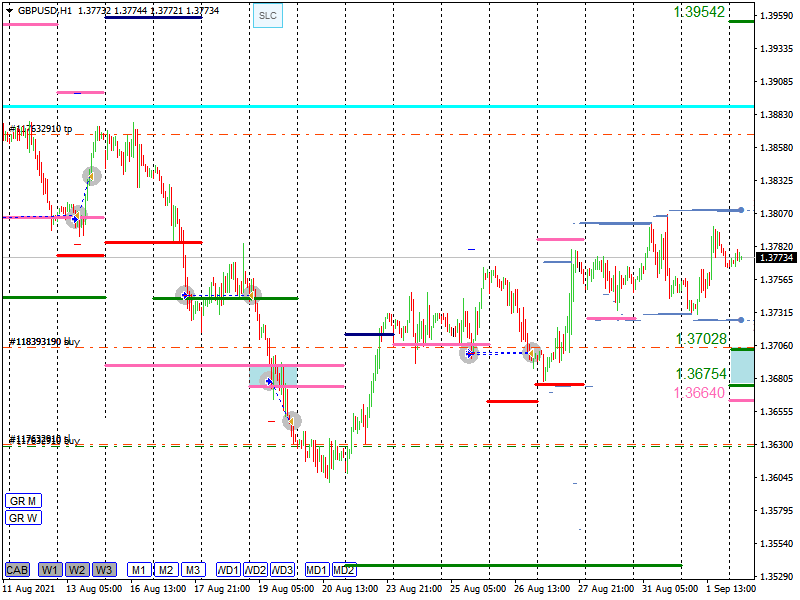Click the light blue rectangle near 1.36754
Image resolution: width=800 pixels, height=600 pixels.
(x=742, y=366)
